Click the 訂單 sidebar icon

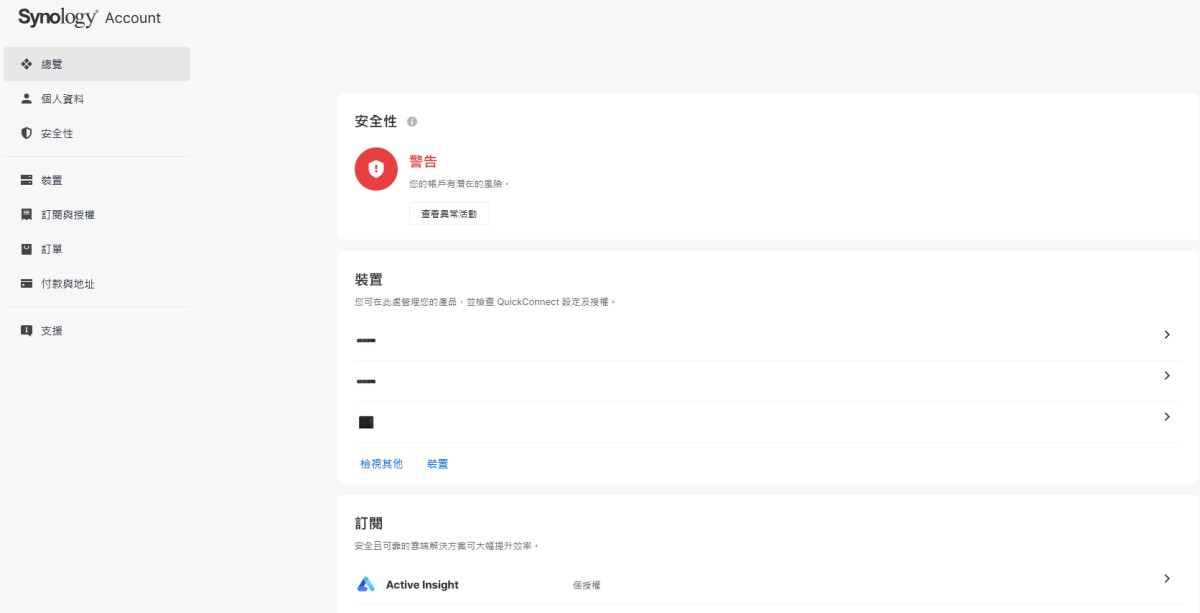point(27,249)
